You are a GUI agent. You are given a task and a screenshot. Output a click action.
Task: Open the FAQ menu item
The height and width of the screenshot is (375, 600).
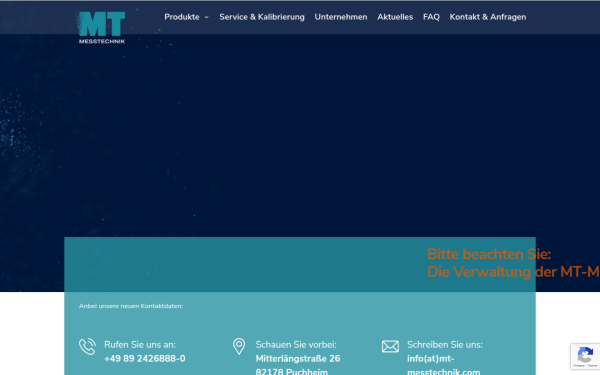[x=431, y=17]
